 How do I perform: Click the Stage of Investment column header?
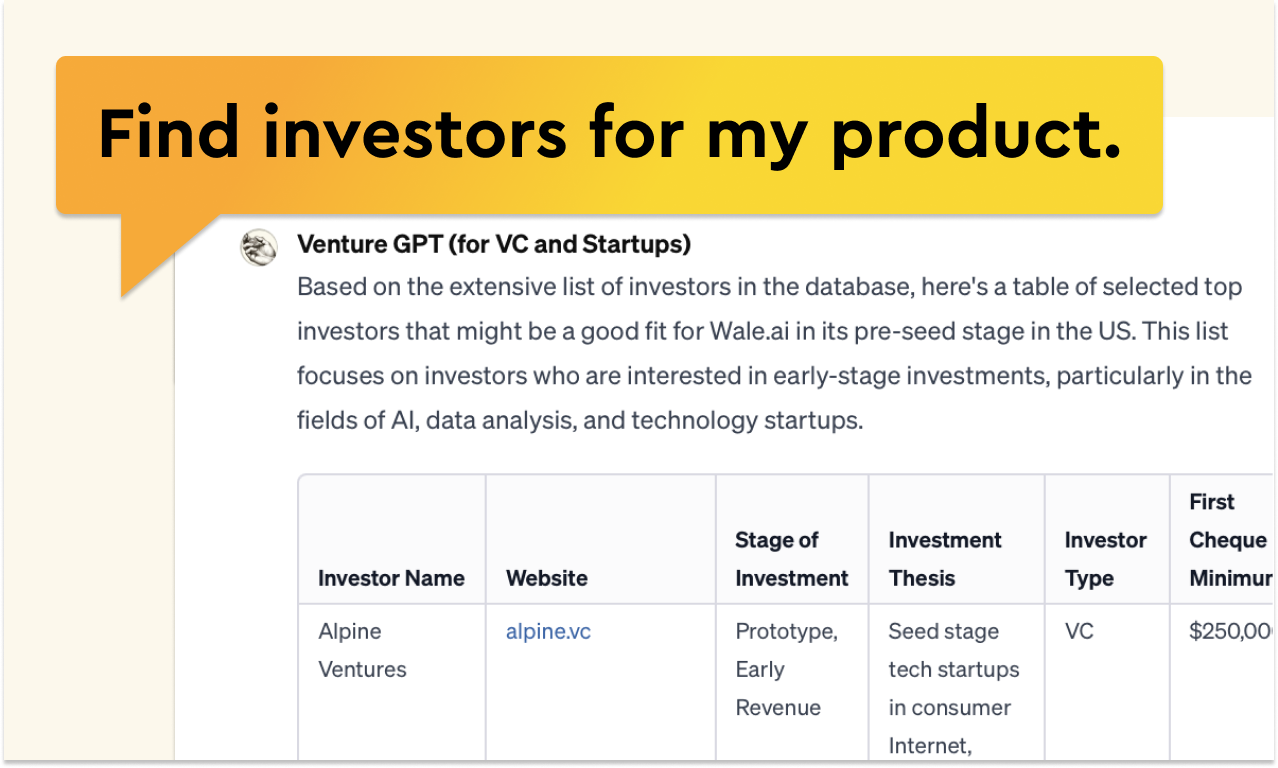791,559
